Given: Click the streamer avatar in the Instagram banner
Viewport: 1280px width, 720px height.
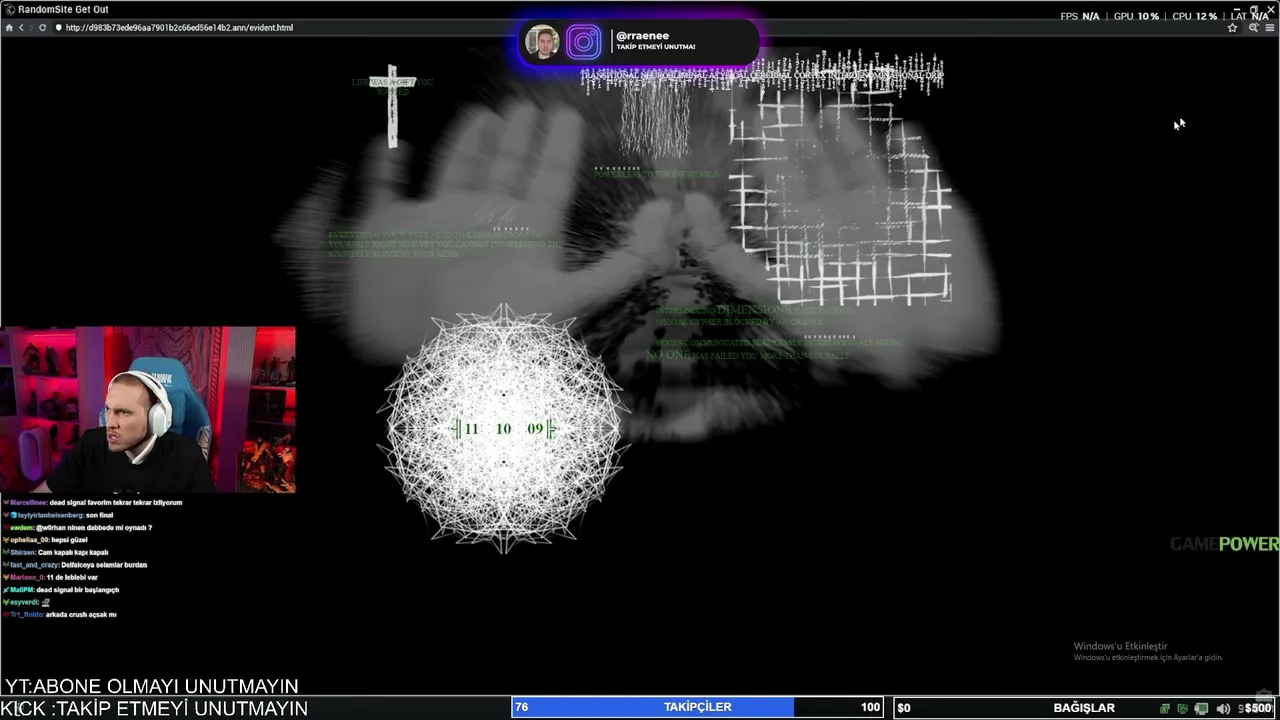Looking at the screenshot, I should [542, 42].
